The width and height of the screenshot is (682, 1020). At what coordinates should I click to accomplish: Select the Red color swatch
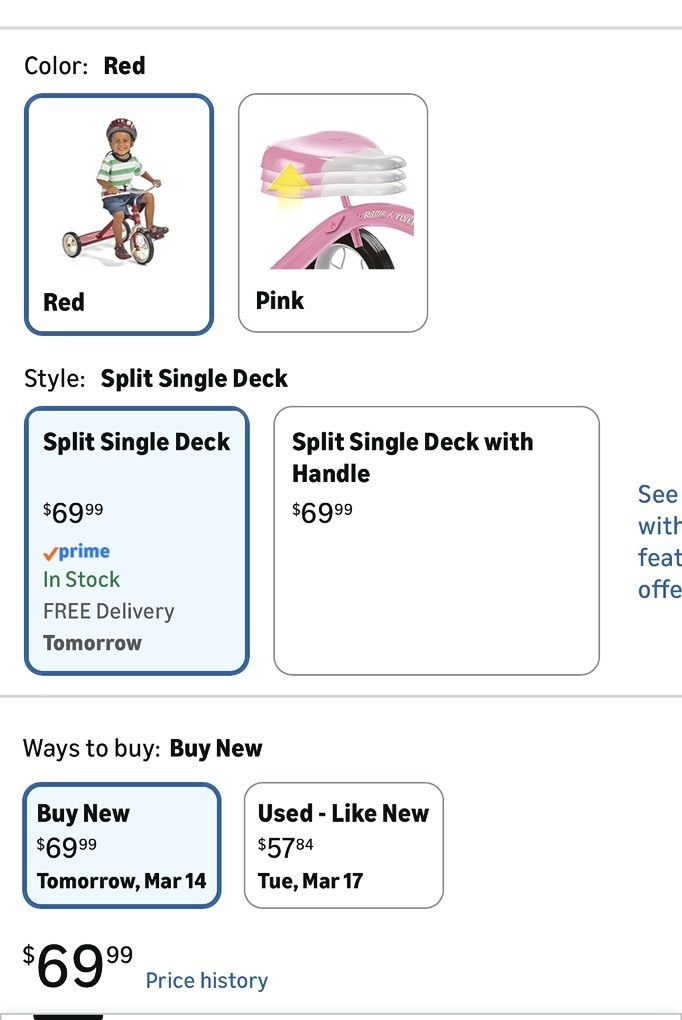[x=119, y=214]
